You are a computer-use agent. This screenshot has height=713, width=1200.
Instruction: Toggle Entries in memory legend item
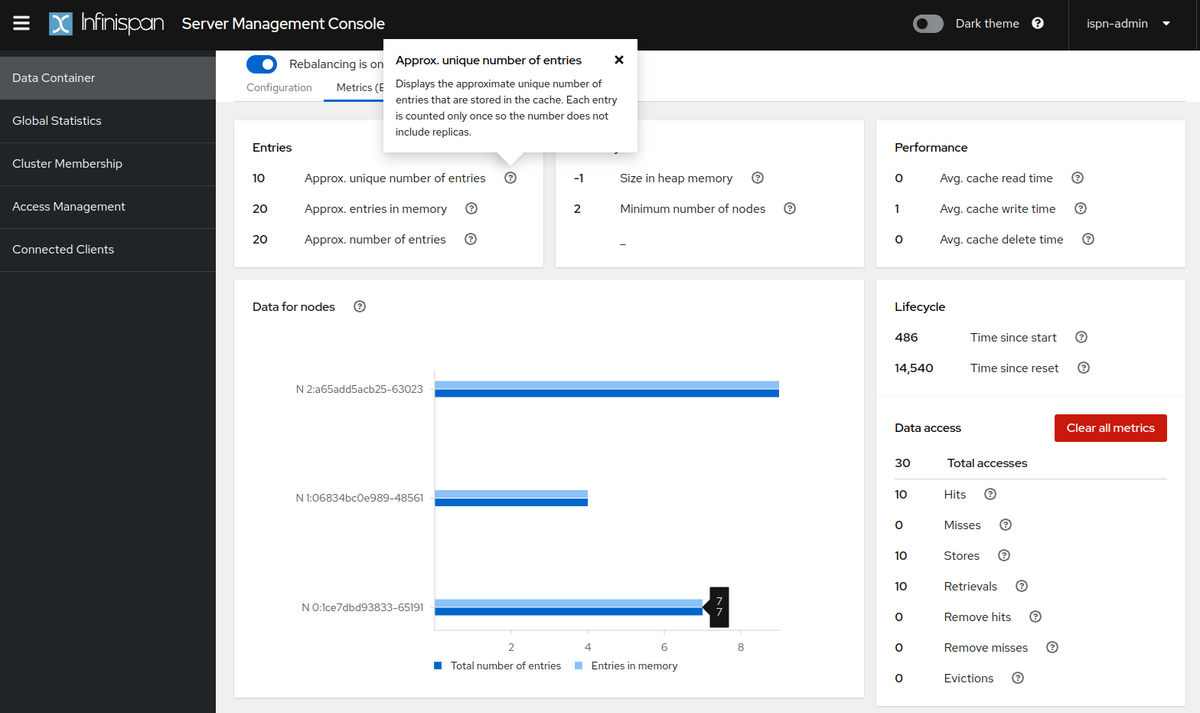(626, 666)
